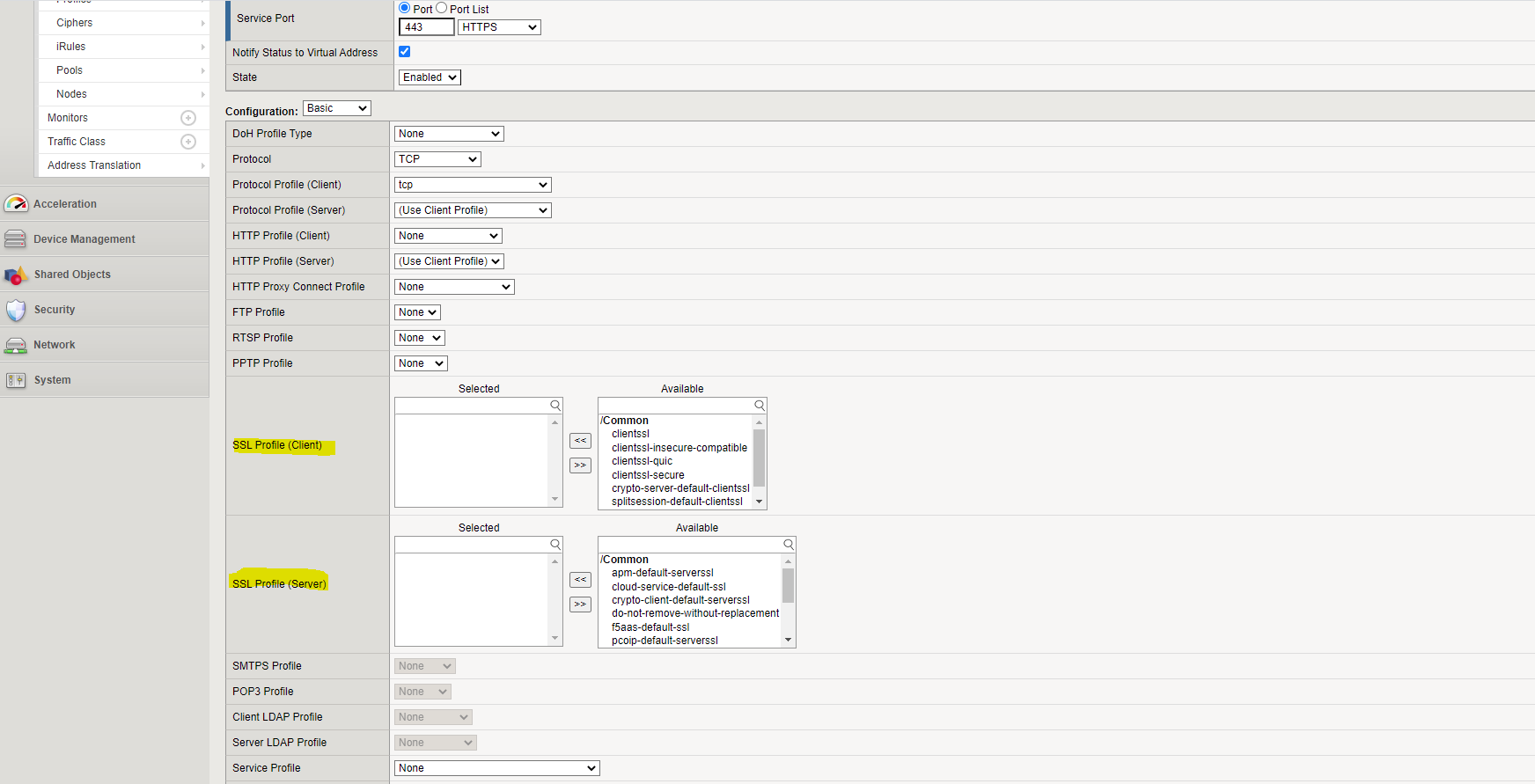Open the HTTP Profile (Client) dropdown
This screenshot has width=1535, height=784.
click(448, 236)
